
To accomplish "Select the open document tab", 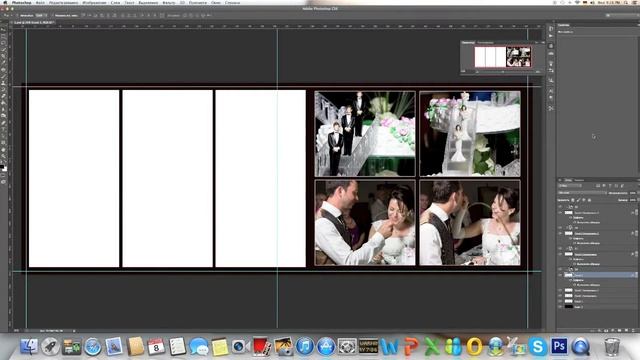I will tap(34, 22).
